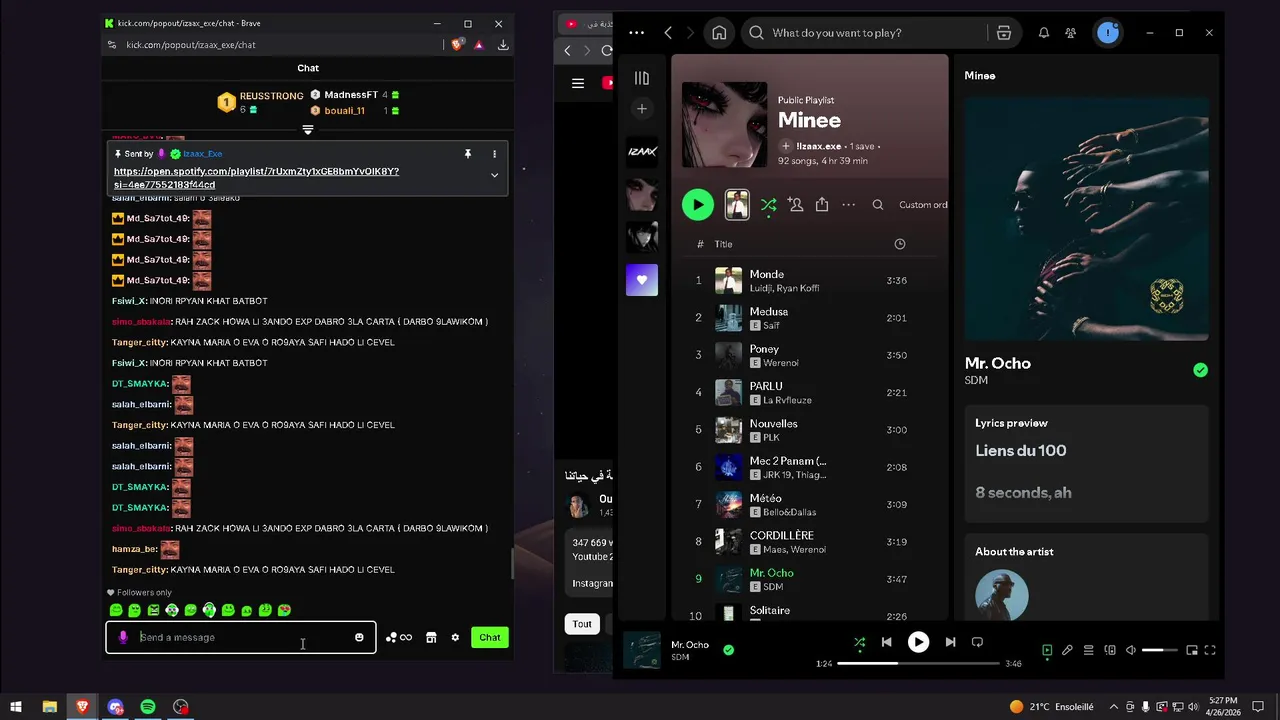This screenshot has height=720, width=1280.
Task: Collapse chat leaderboard with arrow toggle
Action: (308, 130)
